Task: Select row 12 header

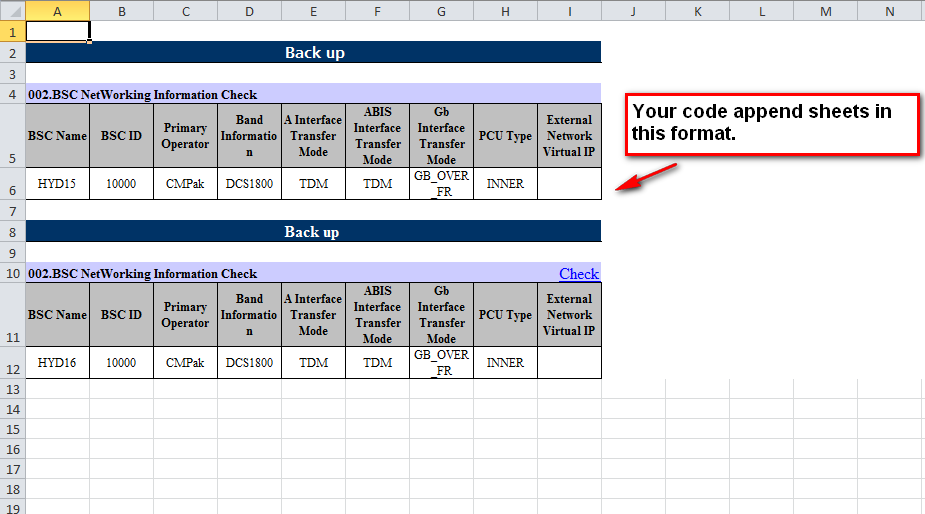Action: coord(12,362)
